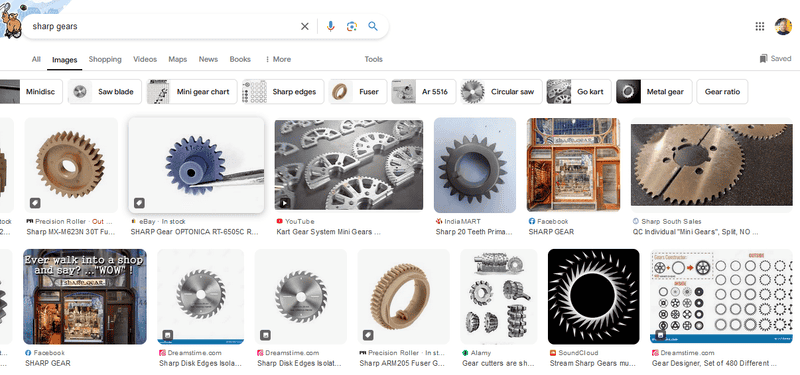Open the IndiaMART dark gear image

coord(474,165)
